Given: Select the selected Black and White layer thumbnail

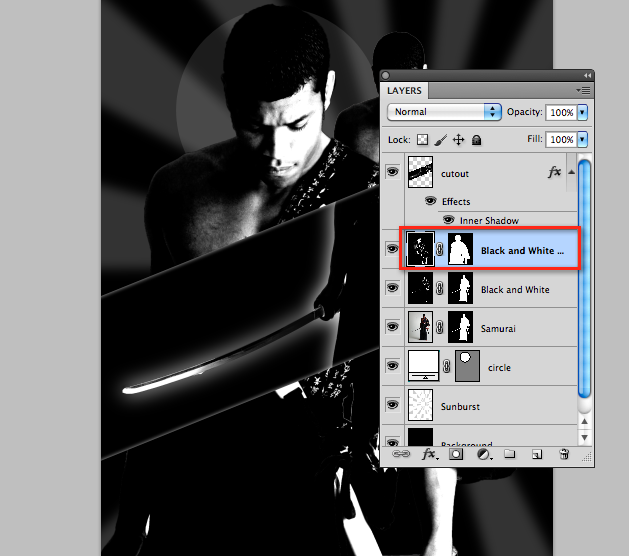Looking at the screenshot, I should tap(420, 249).
